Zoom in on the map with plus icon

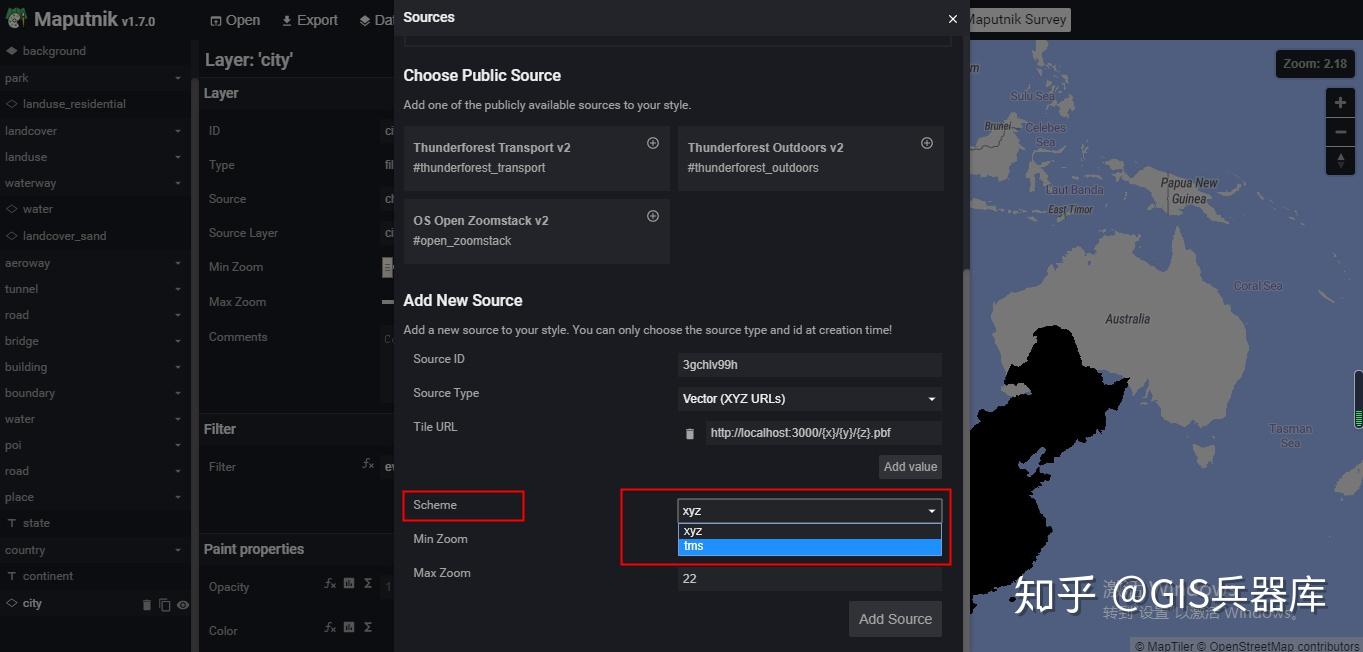(1340, 101)
